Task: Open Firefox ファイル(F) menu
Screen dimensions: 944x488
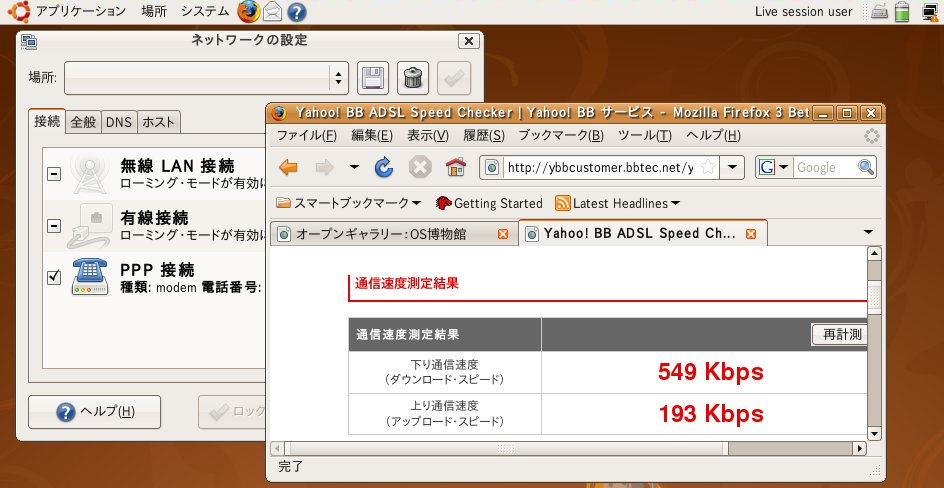Action: click(306, 135)
